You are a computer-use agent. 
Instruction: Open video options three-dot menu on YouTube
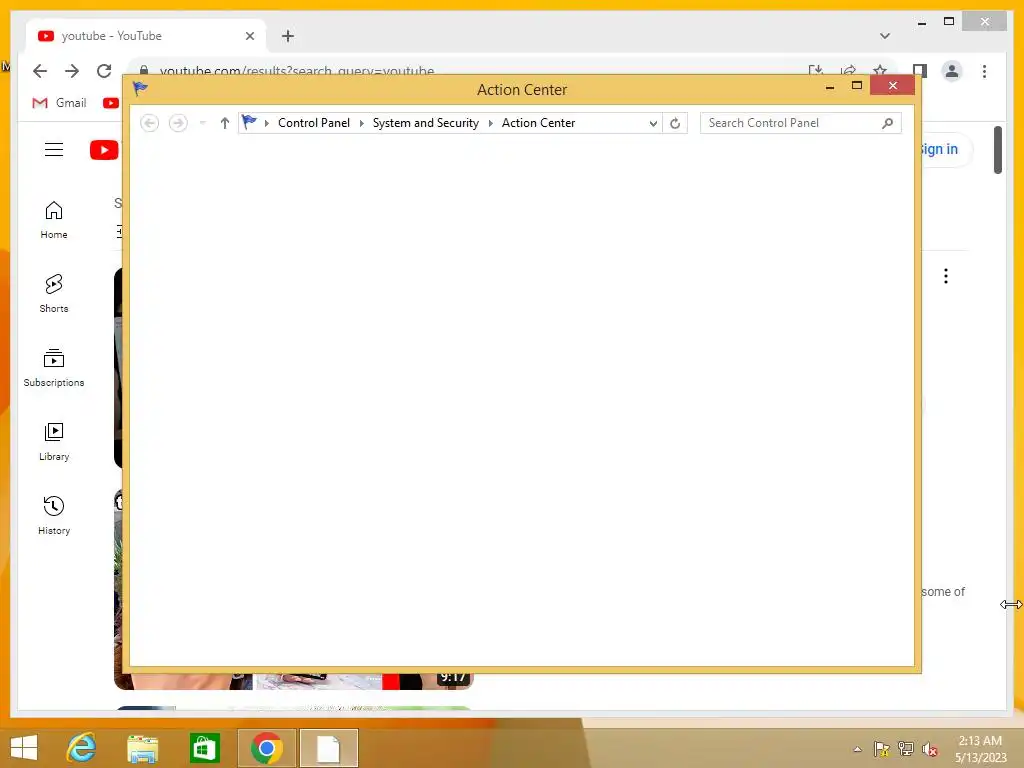946,276
